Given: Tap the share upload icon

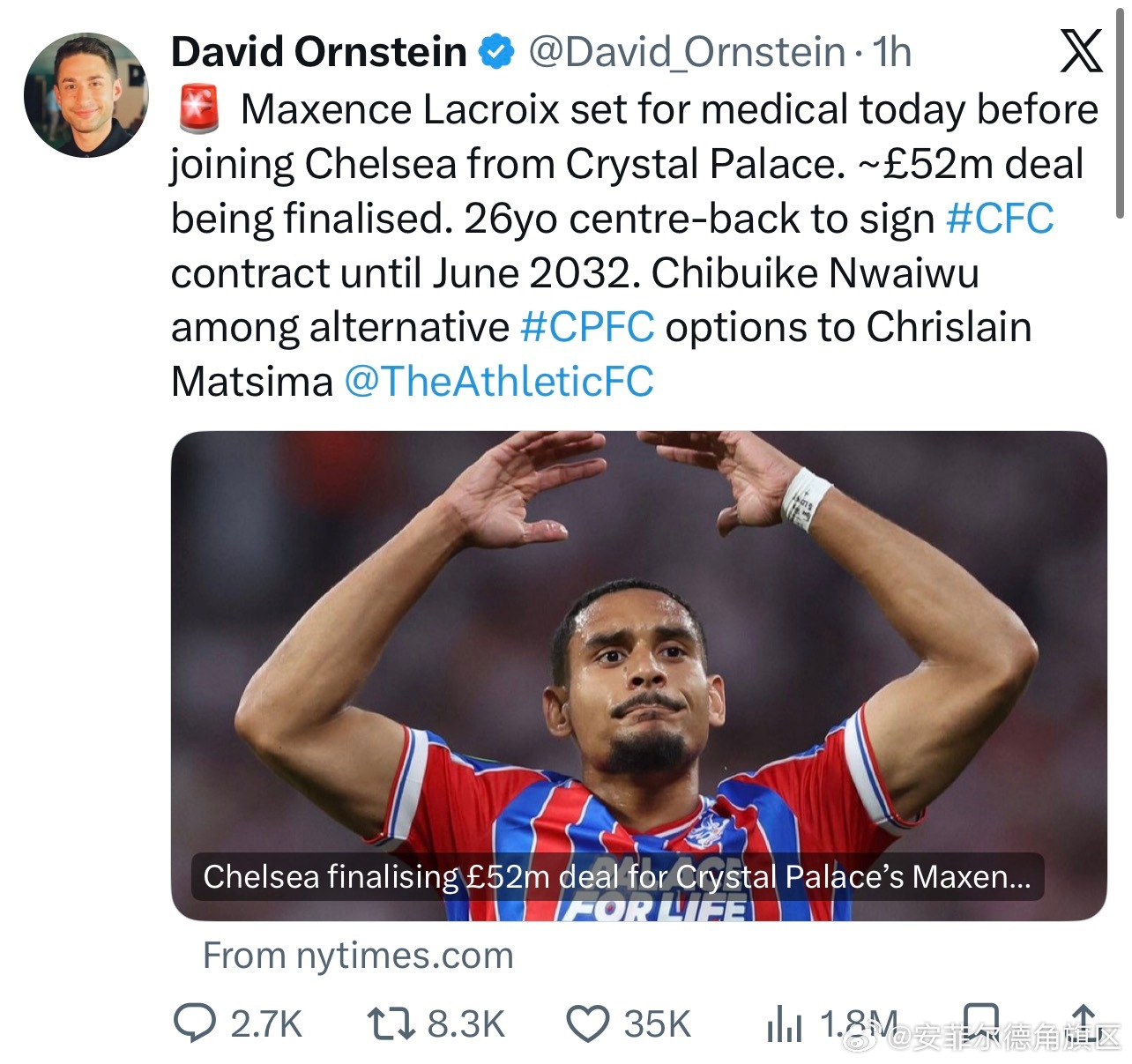Looking at the screenshot, I should pyautogui.click(x=1084, y=1023).
